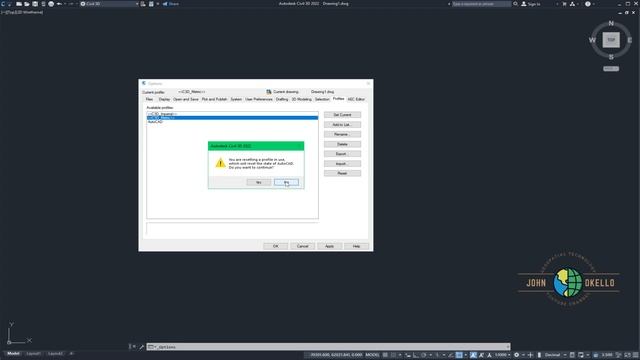Click South on the ViewCube compass
Image resolution: width=640 pixels, height=360 pixels.
[x=611, y=57]
